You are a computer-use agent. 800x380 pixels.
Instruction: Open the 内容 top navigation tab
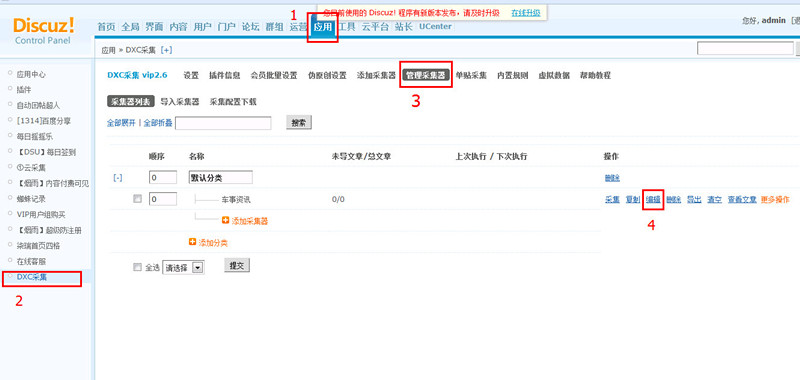coord(178,27)
